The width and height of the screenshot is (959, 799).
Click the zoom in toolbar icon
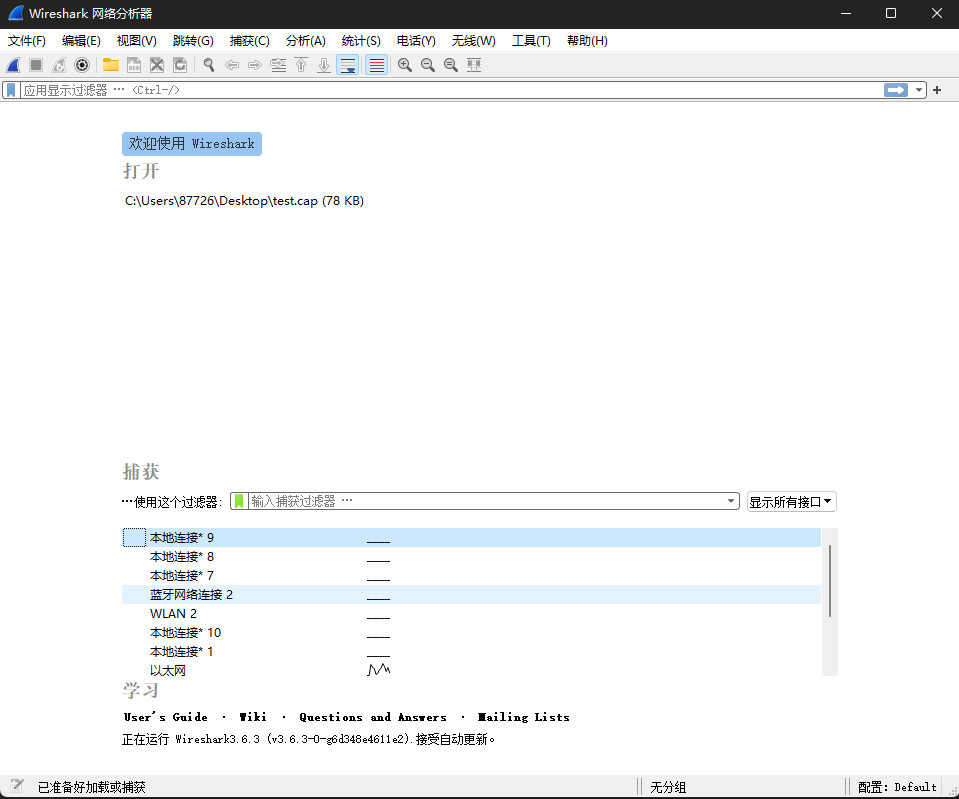click(x=405, y=65)
